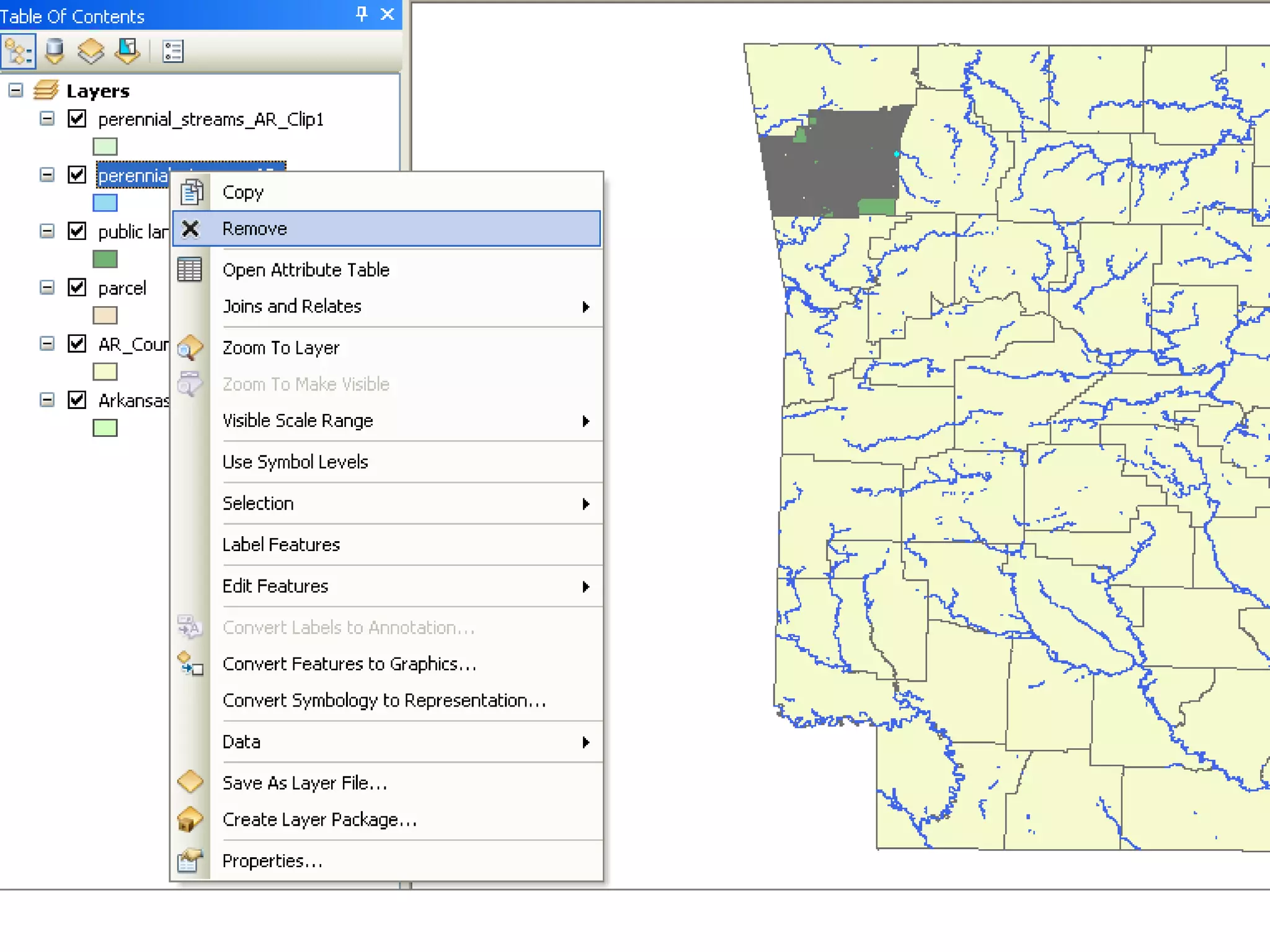
Task: Click Save As Layer File diamond icon
Action: [190, 782]
